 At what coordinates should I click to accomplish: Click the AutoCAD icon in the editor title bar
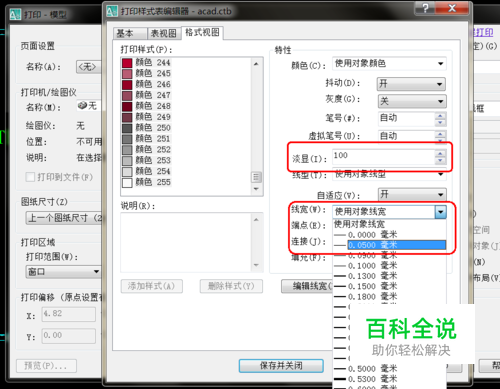click(112, 11)
